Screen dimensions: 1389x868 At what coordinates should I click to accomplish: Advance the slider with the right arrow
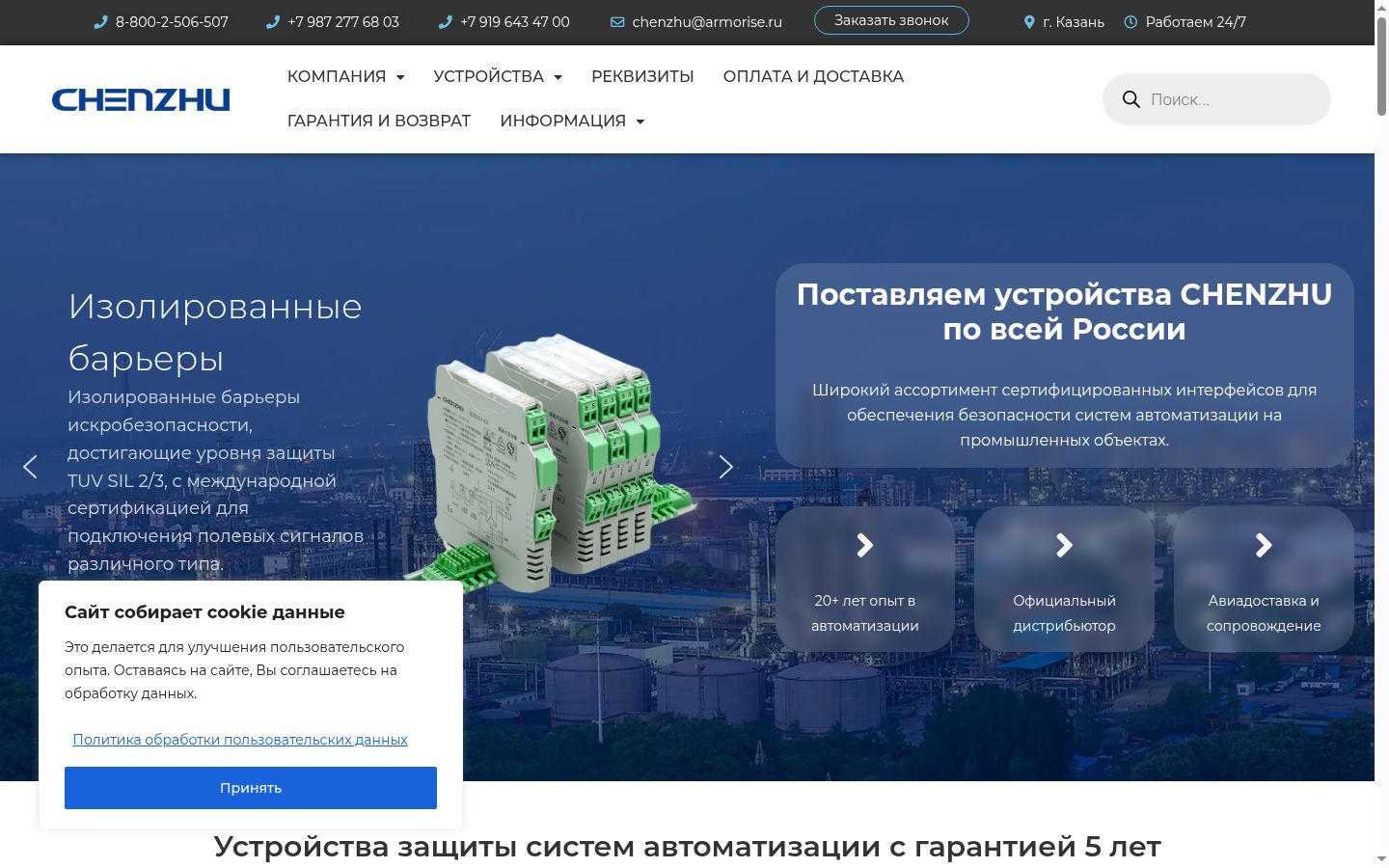tap(726, 467)
